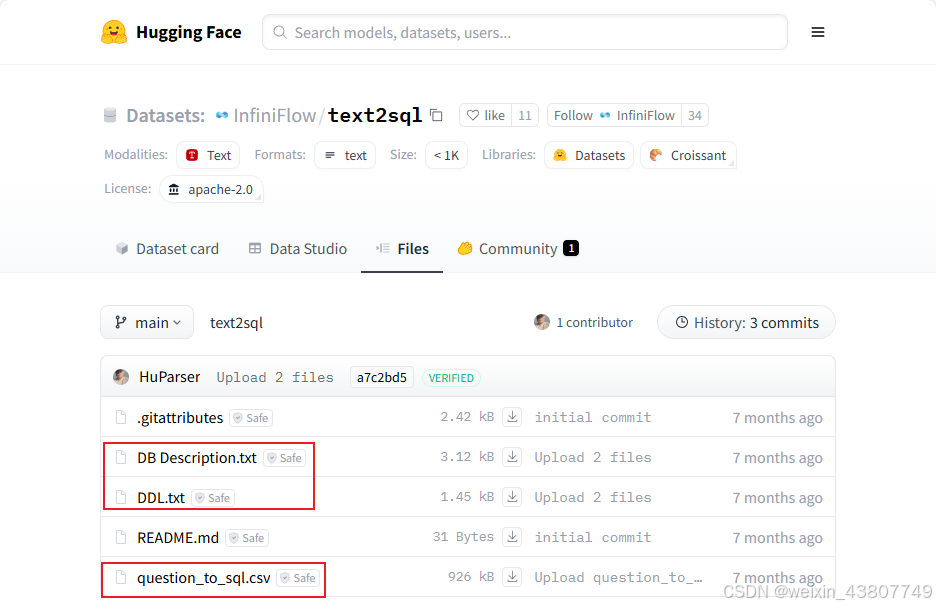936x607 pixels.
Task: Open initial commit link on README.md row
Action: point(593,537)
